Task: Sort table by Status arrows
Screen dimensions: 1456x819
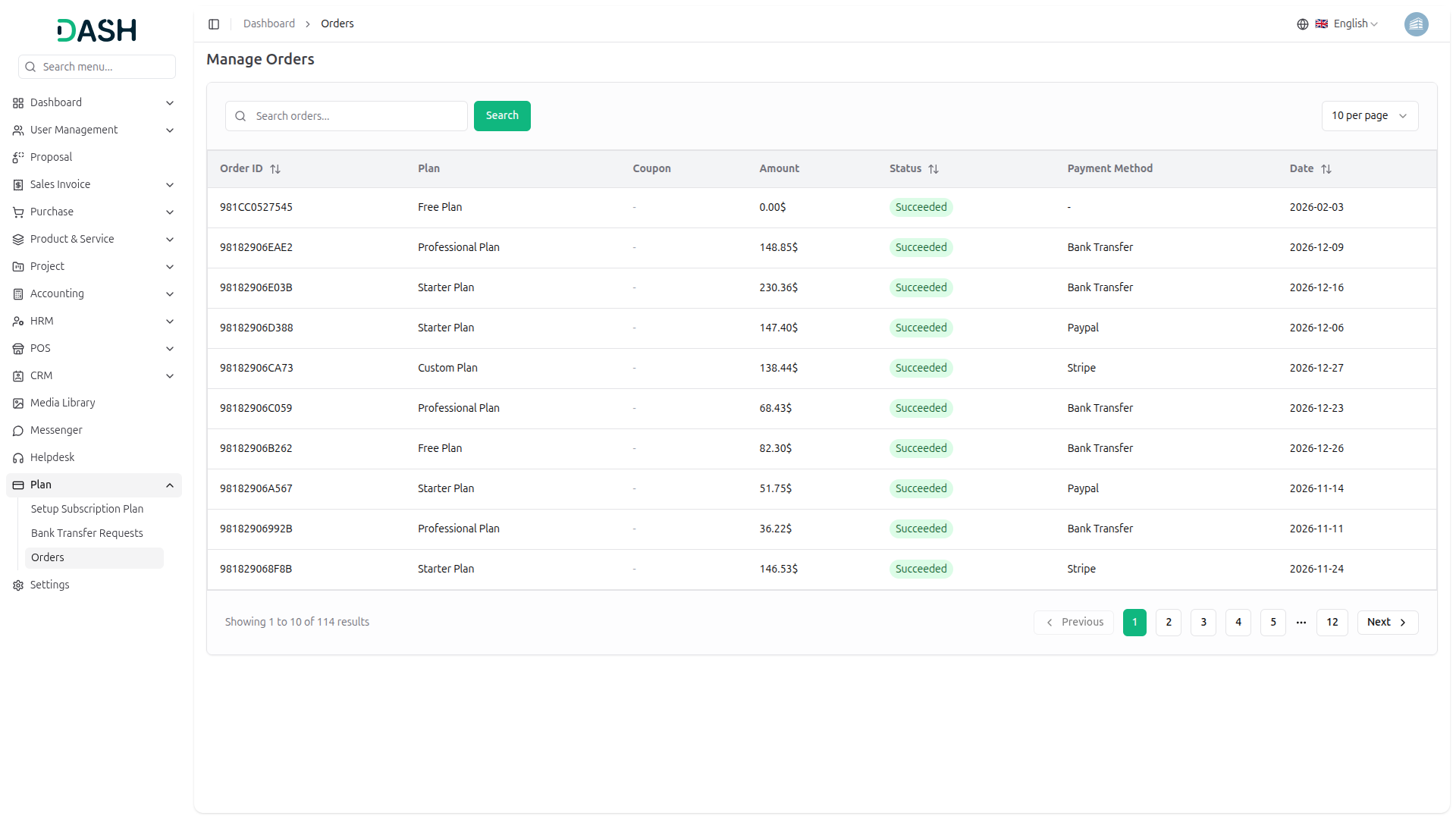Action: coord(934,169)
